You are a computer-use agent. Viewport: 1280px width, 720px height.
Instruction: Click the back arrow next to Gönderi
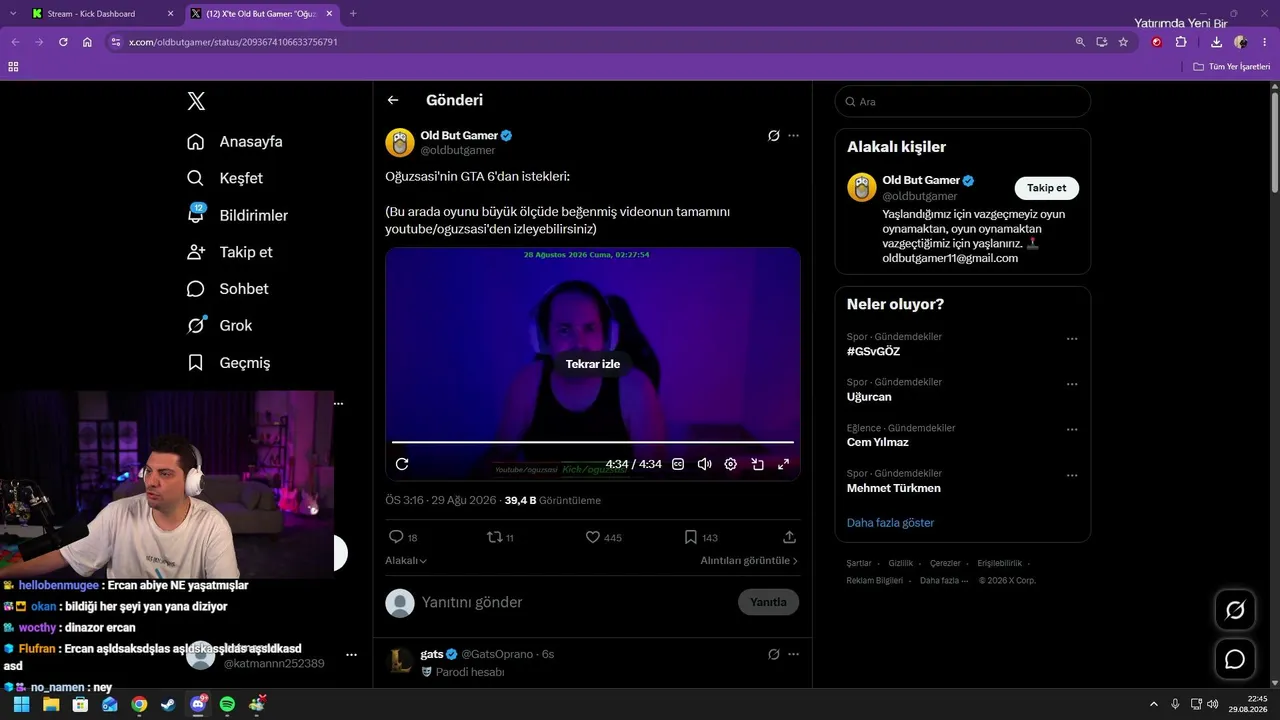[x=393, y=100]
